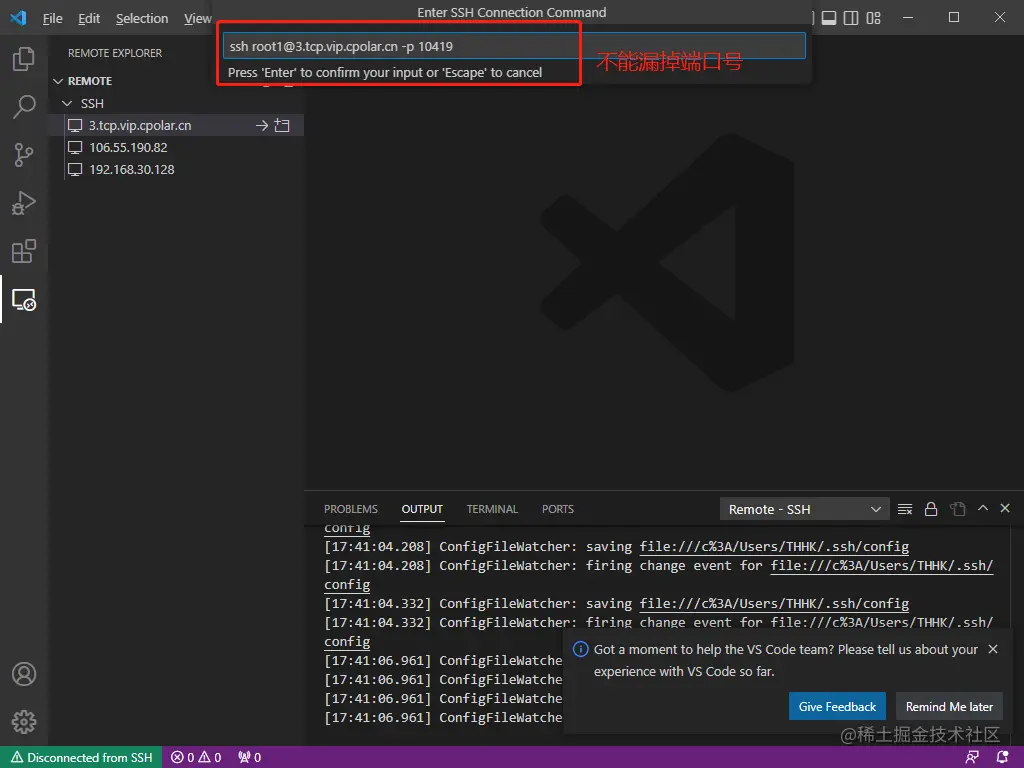The image size is (1024, 768).
Task: Open the Accounts menu icon
Action: [x=24, y=674]
